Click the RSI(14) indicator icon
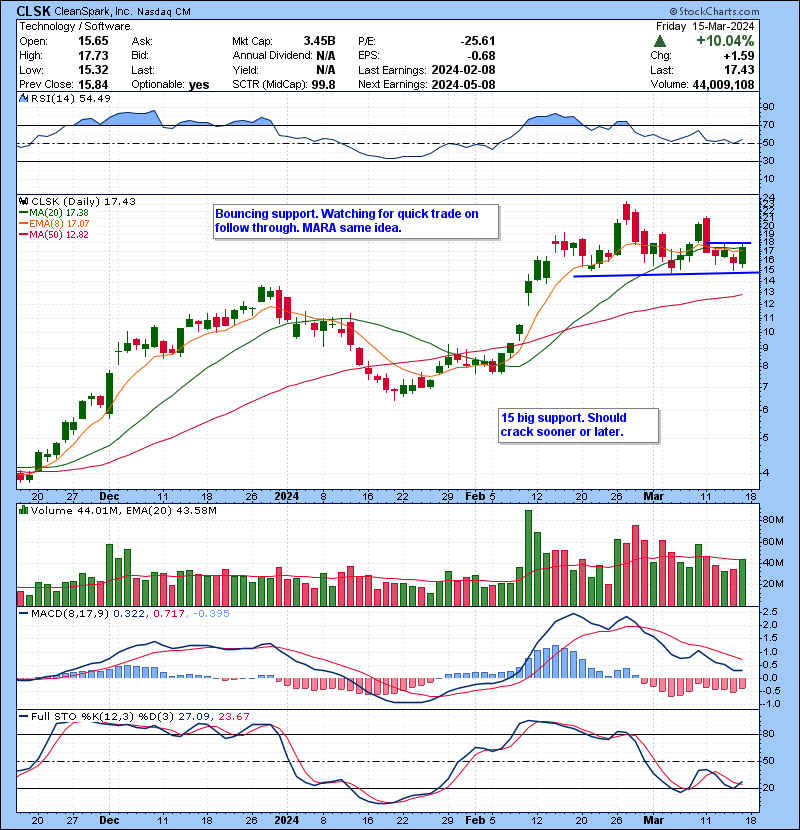 (x=23, y=98)
